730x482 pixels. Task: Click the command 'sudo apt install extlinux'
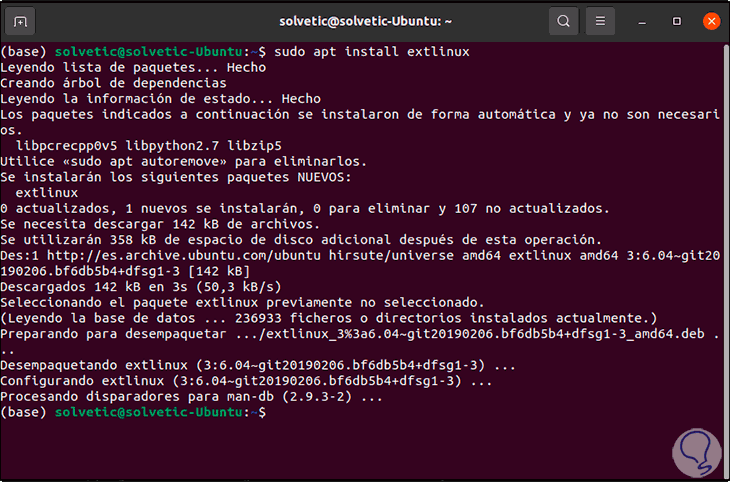point(372,52)
